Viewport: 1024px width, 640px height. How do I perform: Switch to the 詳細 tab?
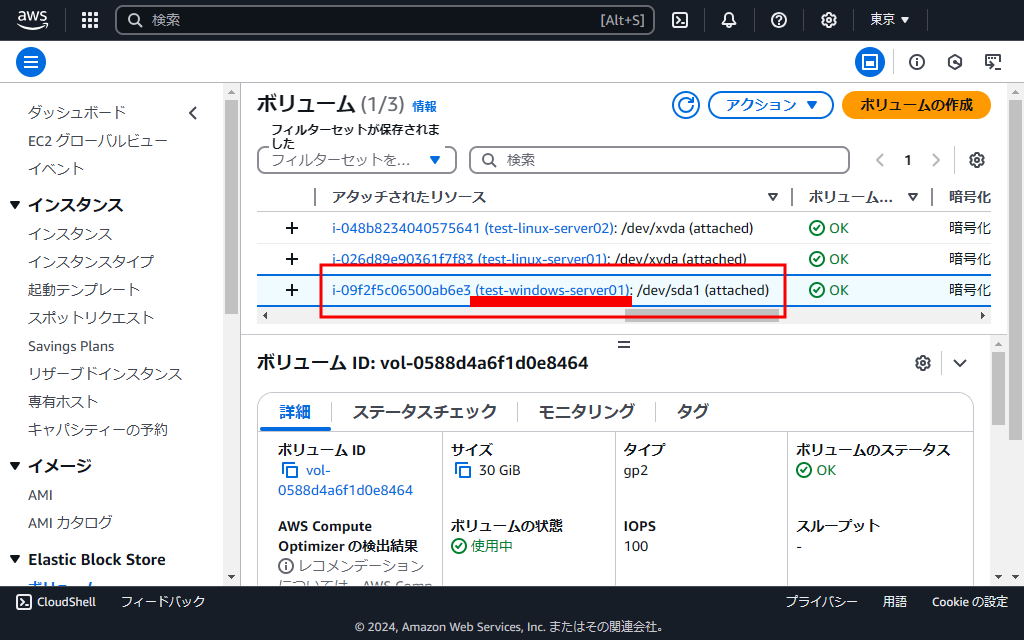coord(295,412)
